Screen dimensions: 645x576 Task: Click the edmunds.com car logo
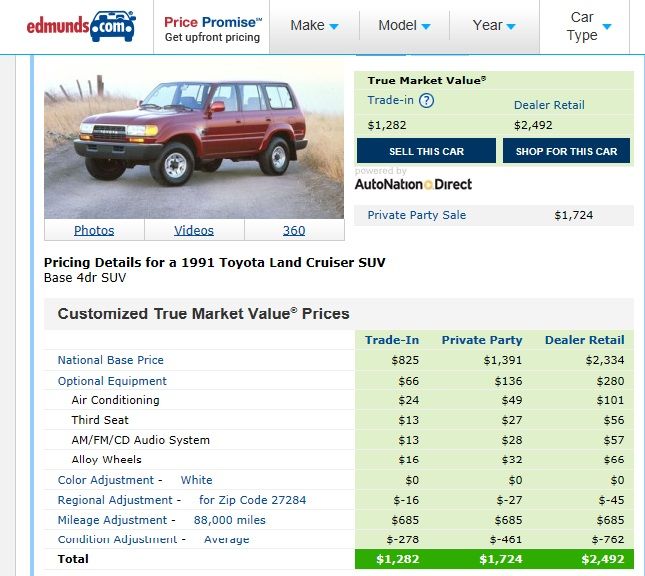click(x=81, y=26)
